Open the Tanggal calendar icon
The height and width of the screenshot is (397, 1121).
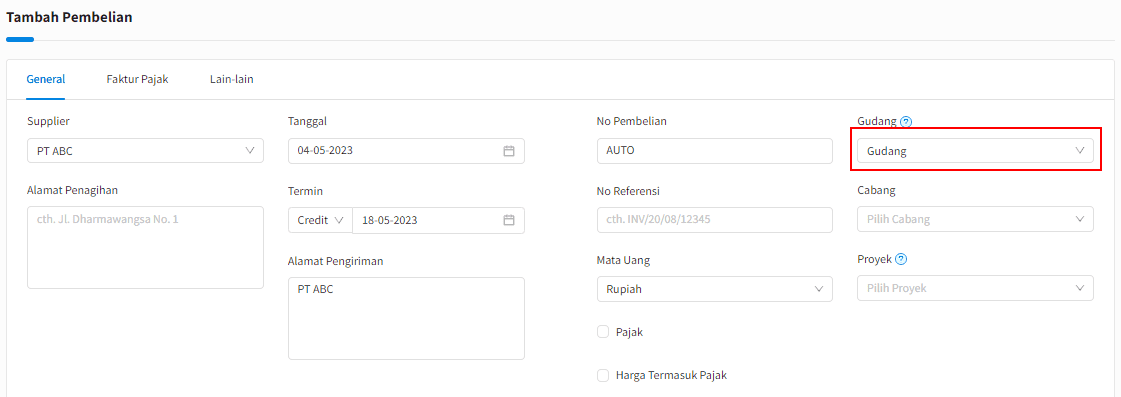509,151
